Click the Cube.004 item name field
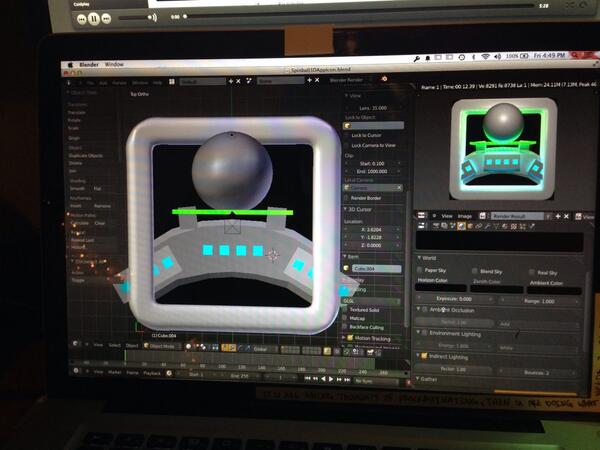The height and width of the screenshot is (450, 600). tap(377, 269)
